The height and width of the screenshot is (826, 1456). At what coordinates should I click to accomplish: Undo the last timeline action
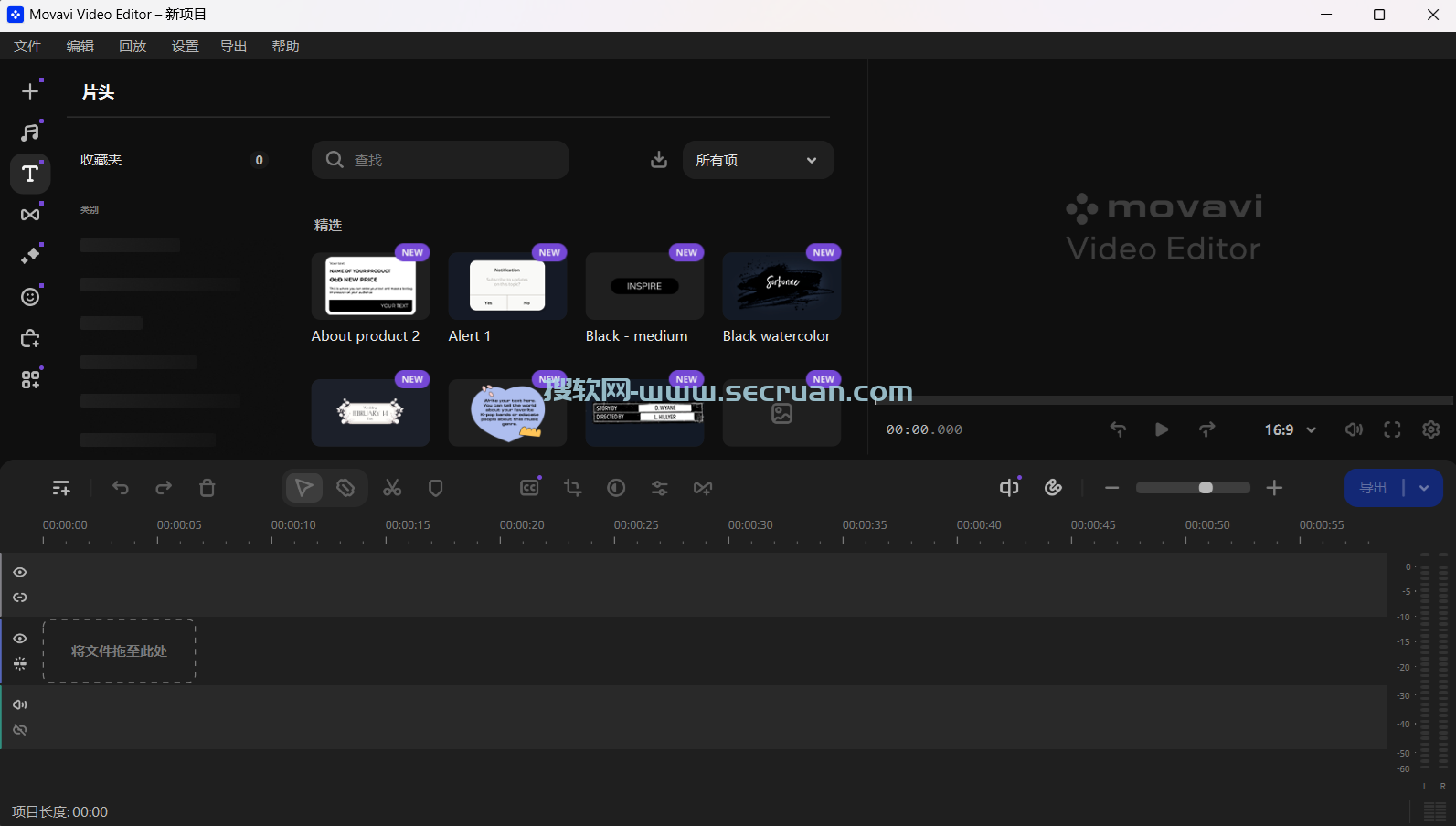120,488
